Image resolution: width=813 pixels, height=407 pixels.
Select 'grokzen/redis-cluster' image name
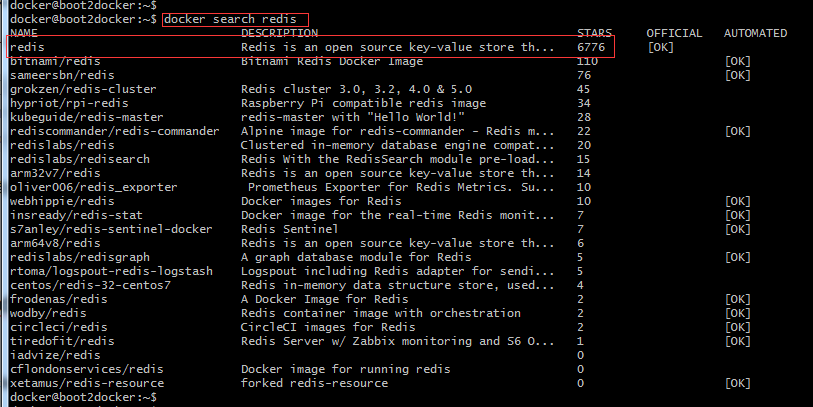coord(83,89)
